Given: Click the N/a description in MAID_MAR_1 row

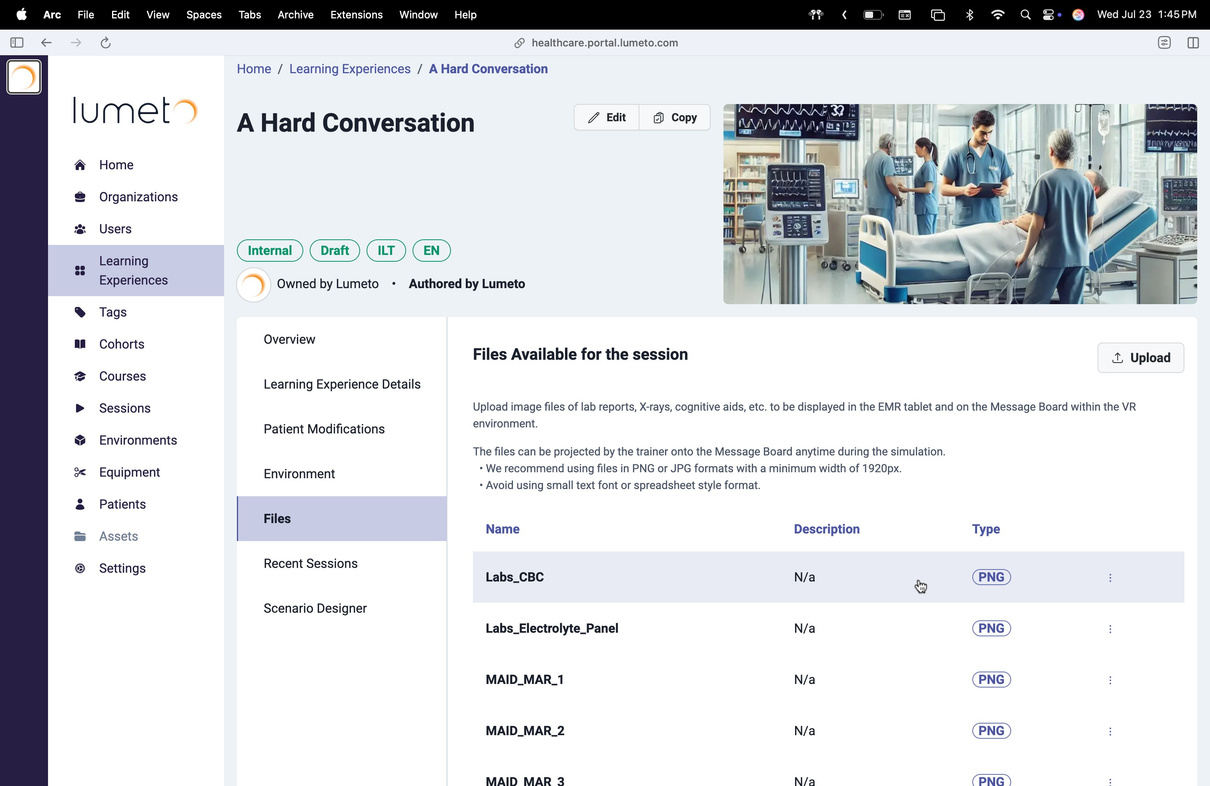Looking at the screenshot, I should tap(805, 680).
